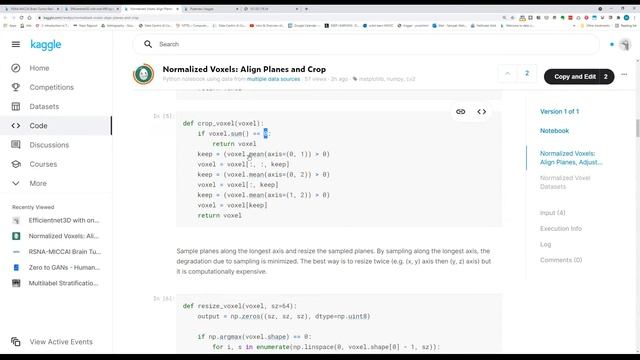Viewport: 640px width, 360px height.
Task: Click the line voxel = voxel[:, keep]
Action: pyautogui.click(x=238, y=184)
